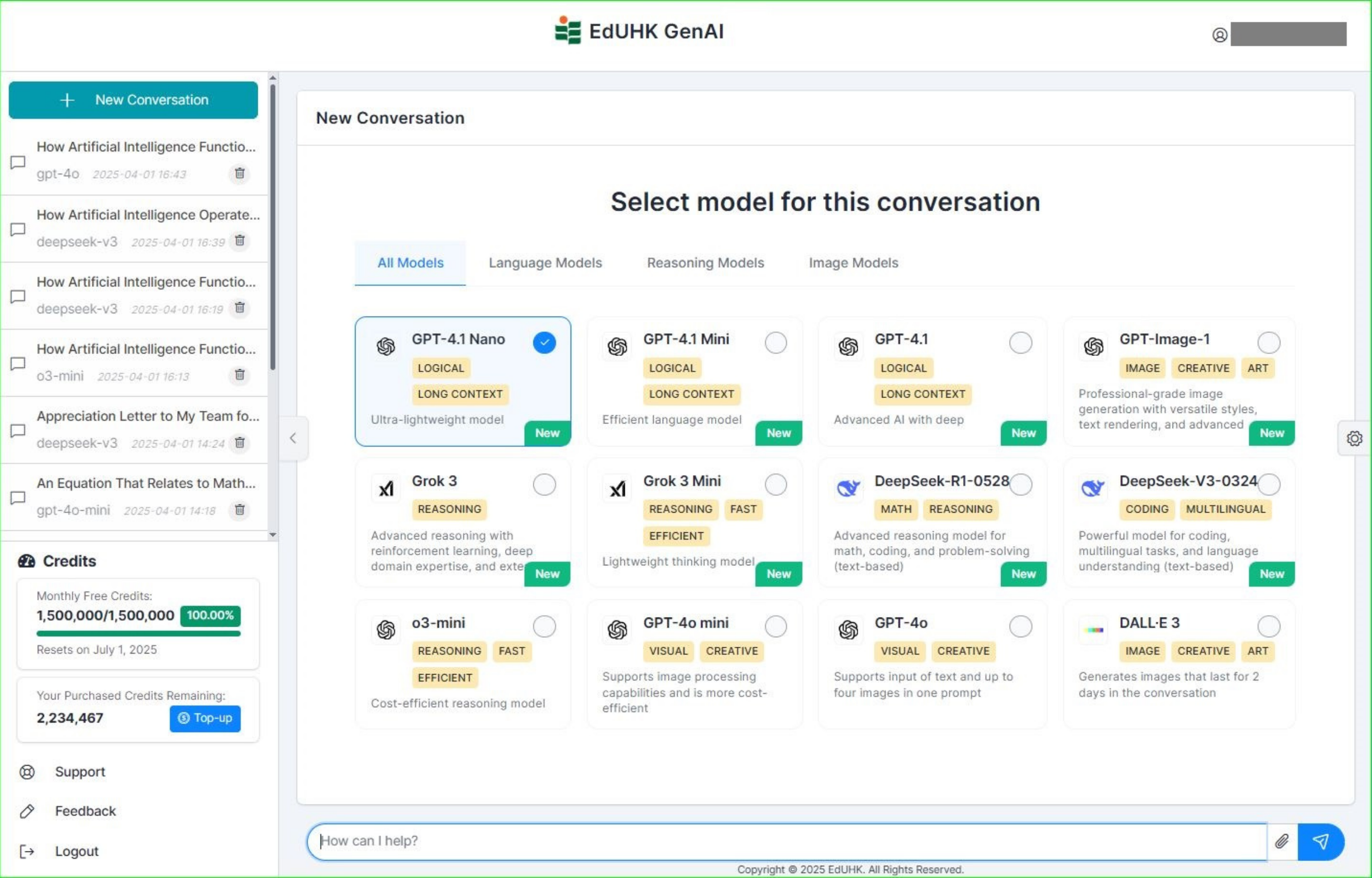Click the DeepSeek-V3-0324 whale logo
1372x878 pixels.
click(x=1093, y=488)
